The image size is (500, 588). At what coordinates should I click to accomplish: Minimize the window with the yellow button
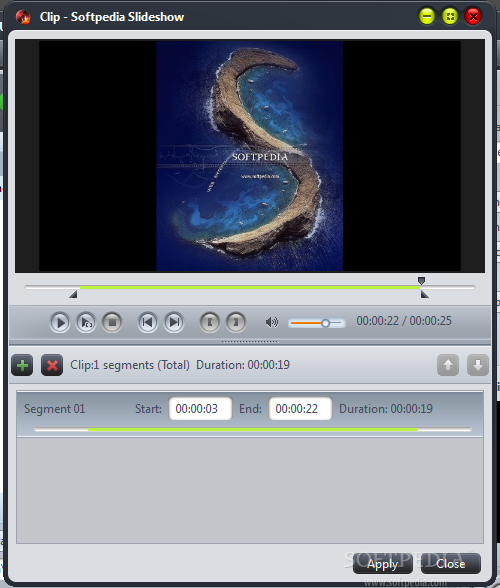pyautogui.click(x=427, y=16)
